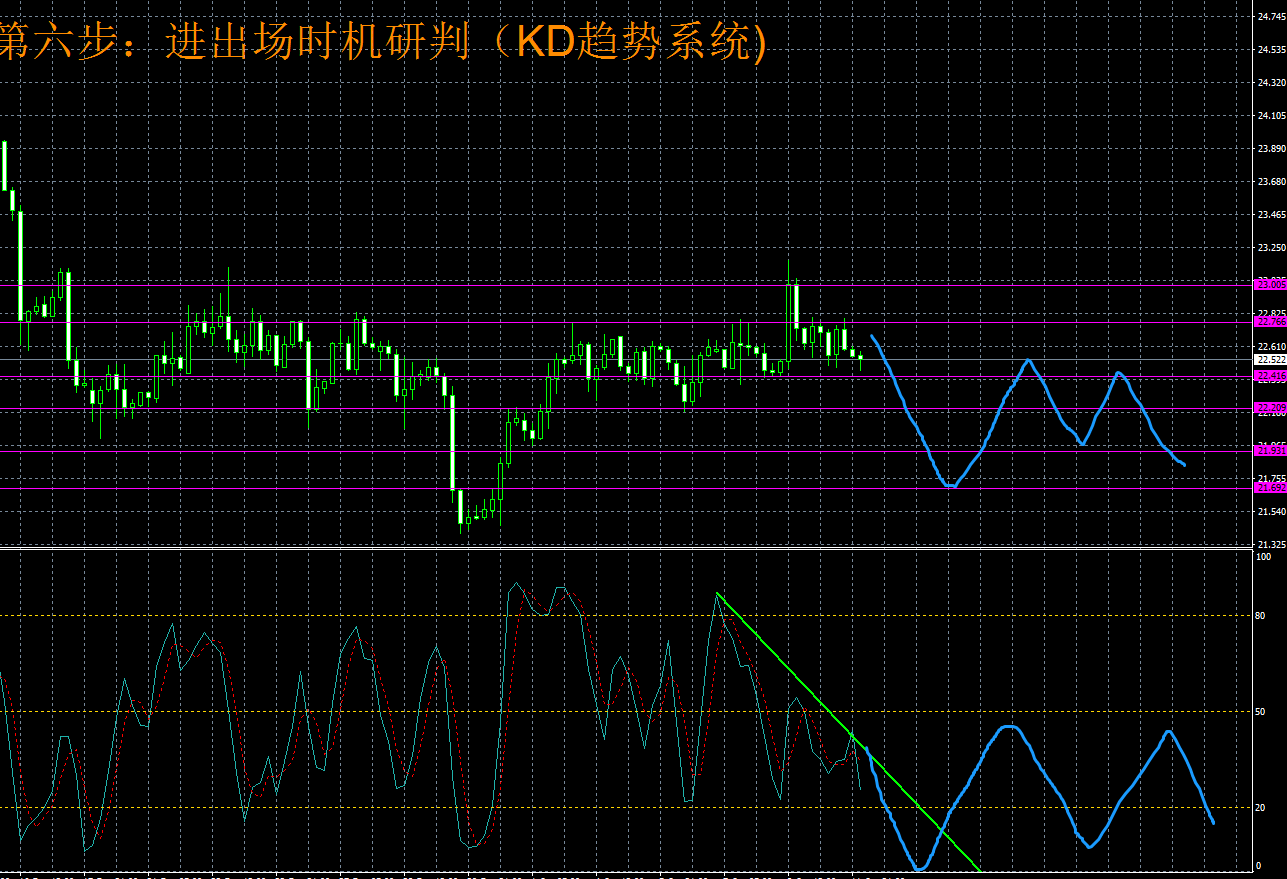Image resolution: width=1287 pixels, height=879 pixels.
Task: Click the 80 level on indicator scale
Action: click(1264, 617)
